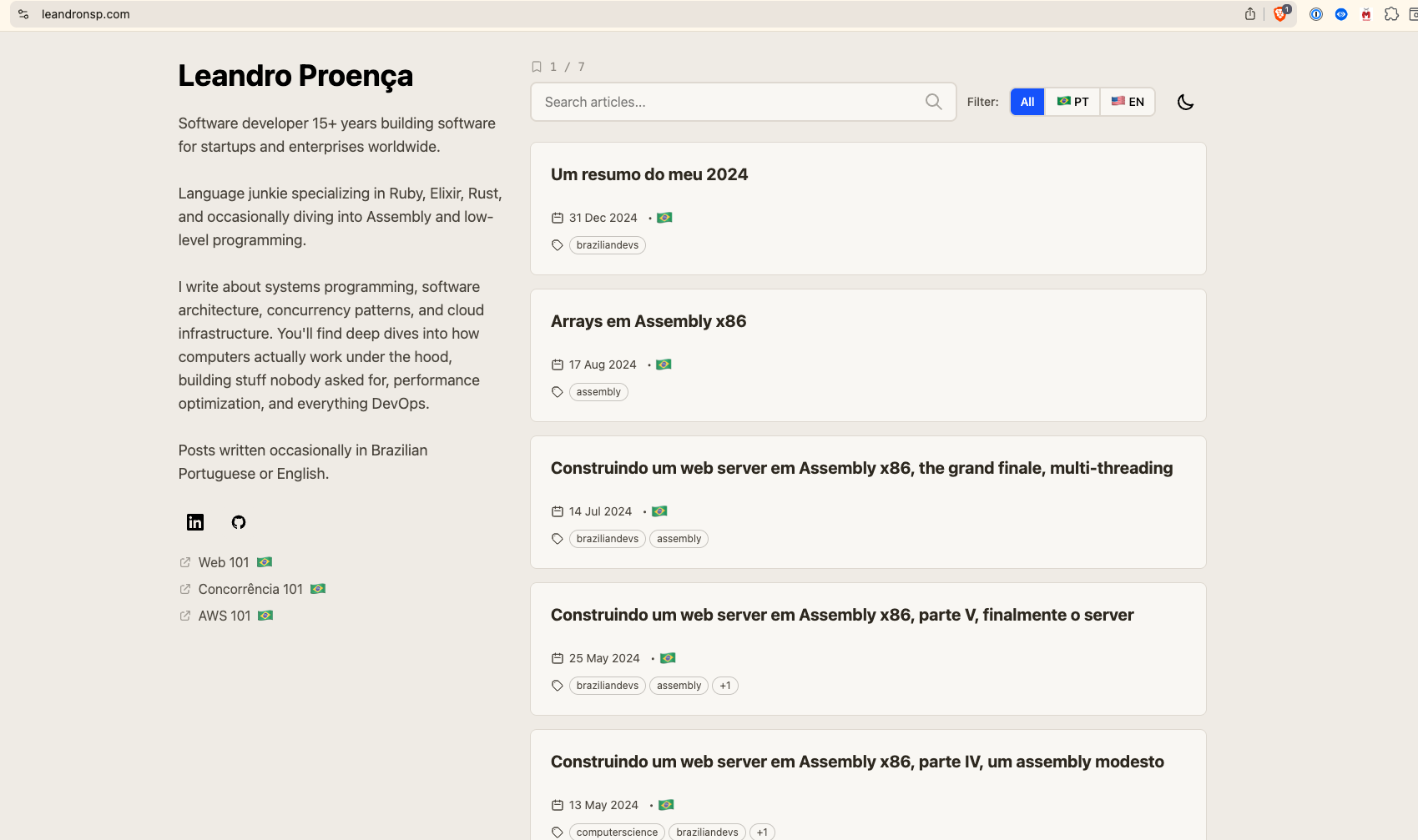This screenshot has width=1418, height=840.
Task: Open the browser extensions puzzle icon
Action: pos(1391,14)
